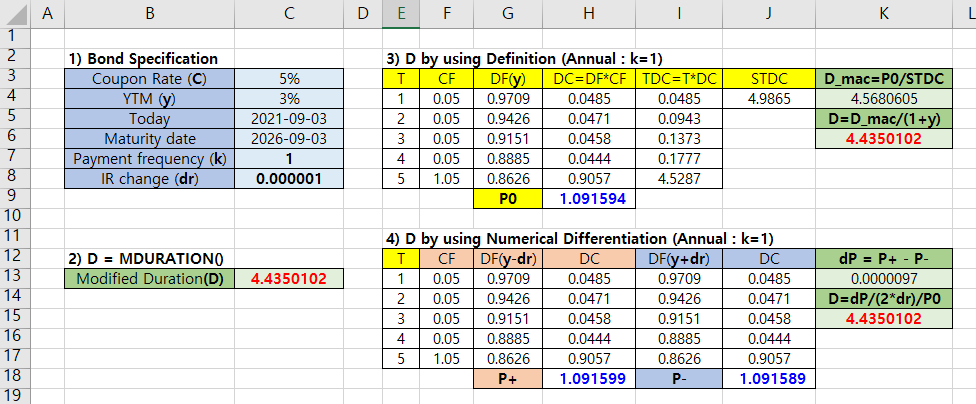Click '3) D by using Definition' heading
The height and width of the screenshot is (404, 976).
point(525,59)
